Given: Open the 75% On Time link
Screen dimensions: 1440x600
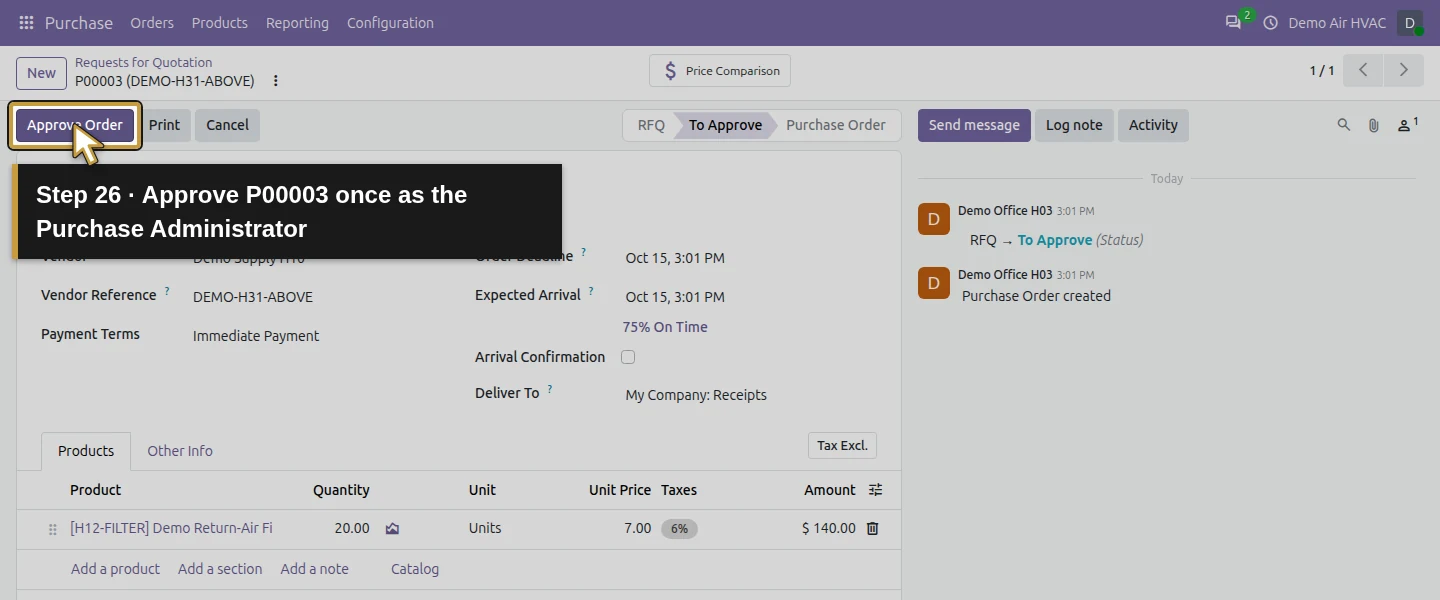Looking at the screenshot, I should coord(665,327).
